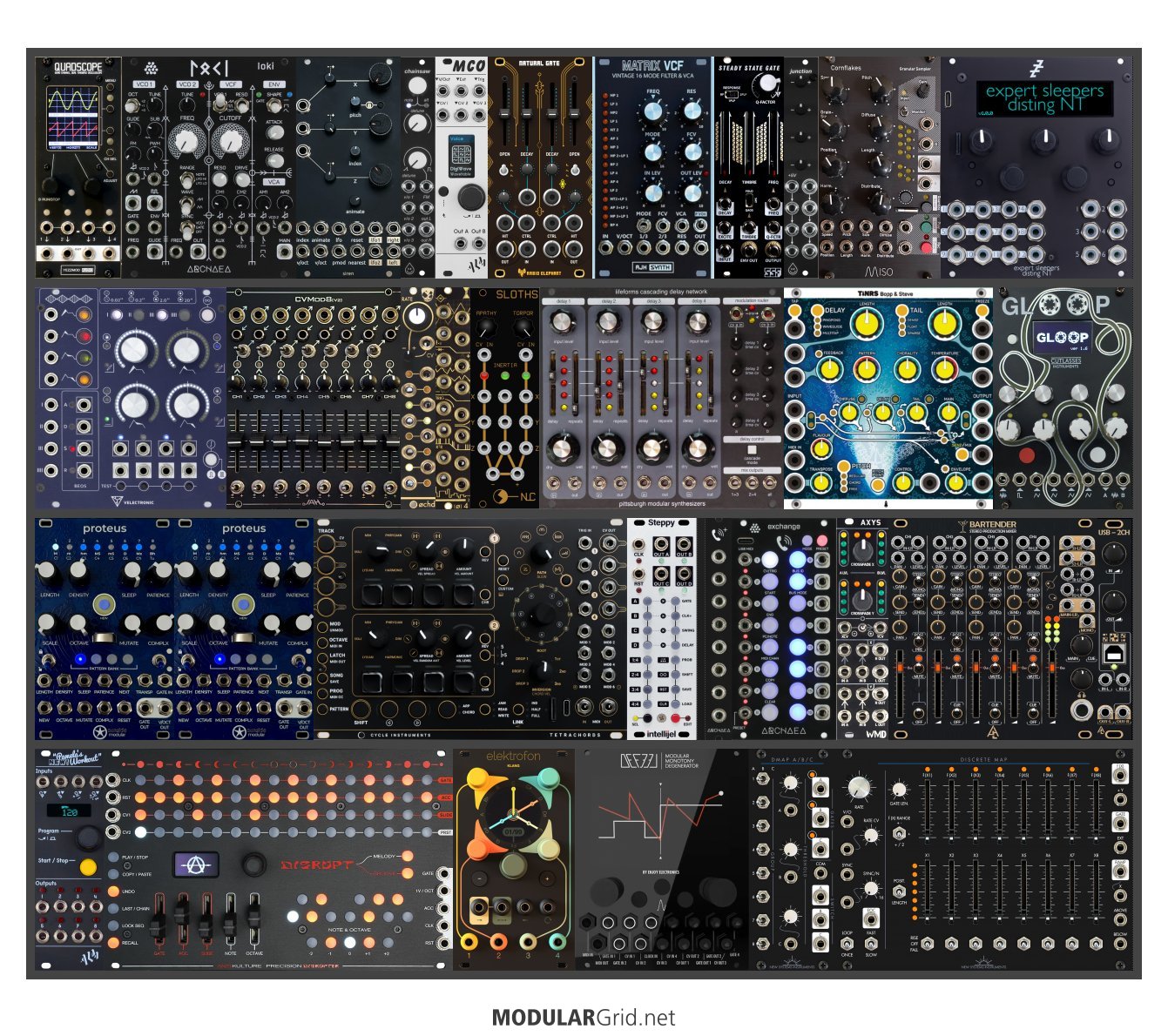Click the 120 BPM display on Pamela's Workout
Viewport: 1168px width, 1036px height.
[68, 811]
